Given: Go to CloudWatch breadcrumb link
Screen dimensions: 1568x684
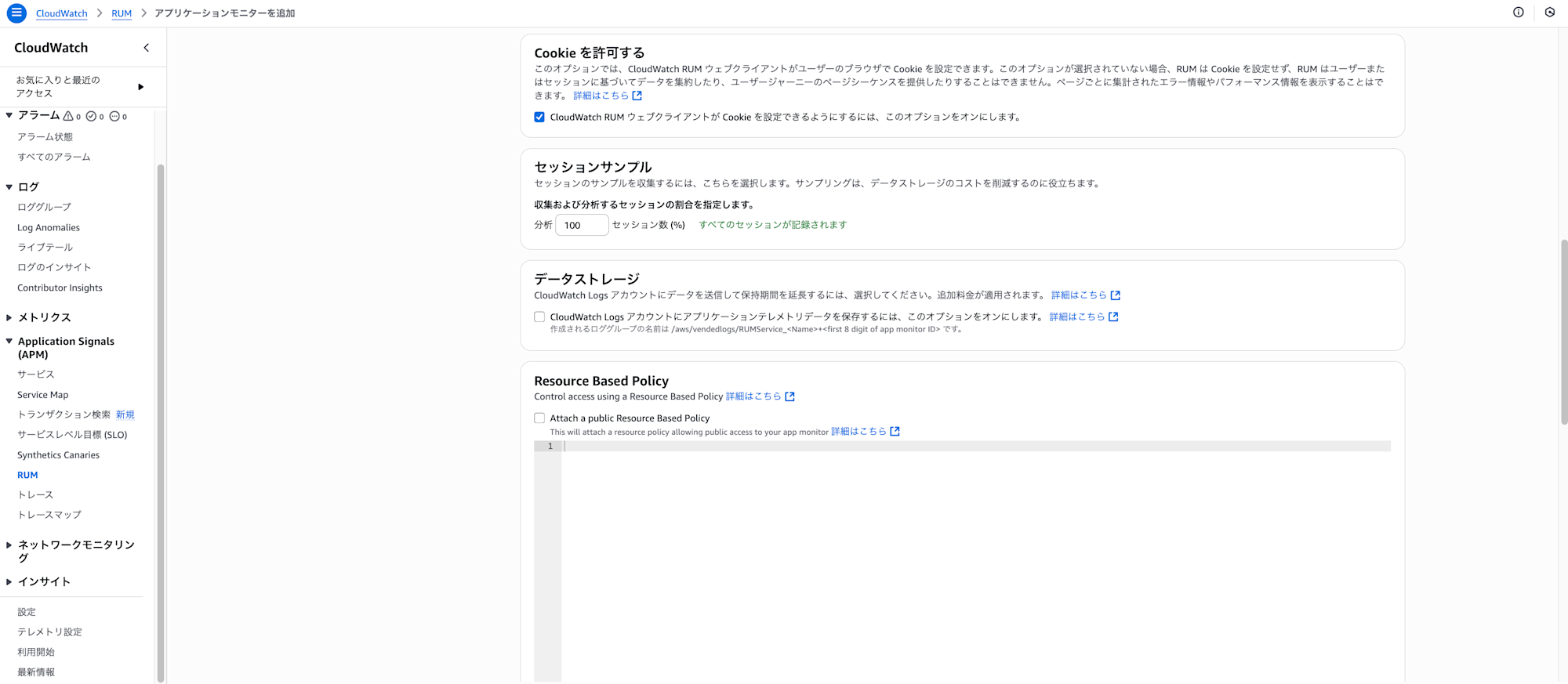Looking at the screenshot, I should tap(62, 13).
